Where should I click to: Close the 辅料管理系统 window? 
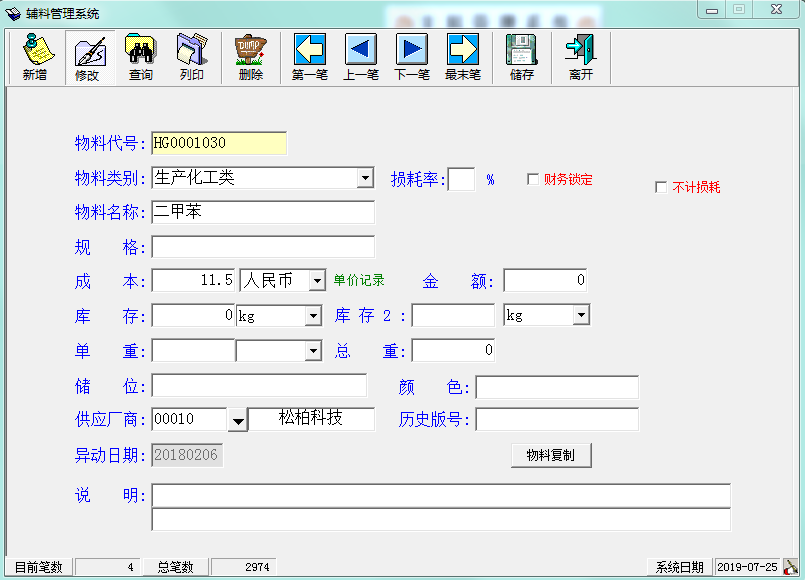[776, 10]
